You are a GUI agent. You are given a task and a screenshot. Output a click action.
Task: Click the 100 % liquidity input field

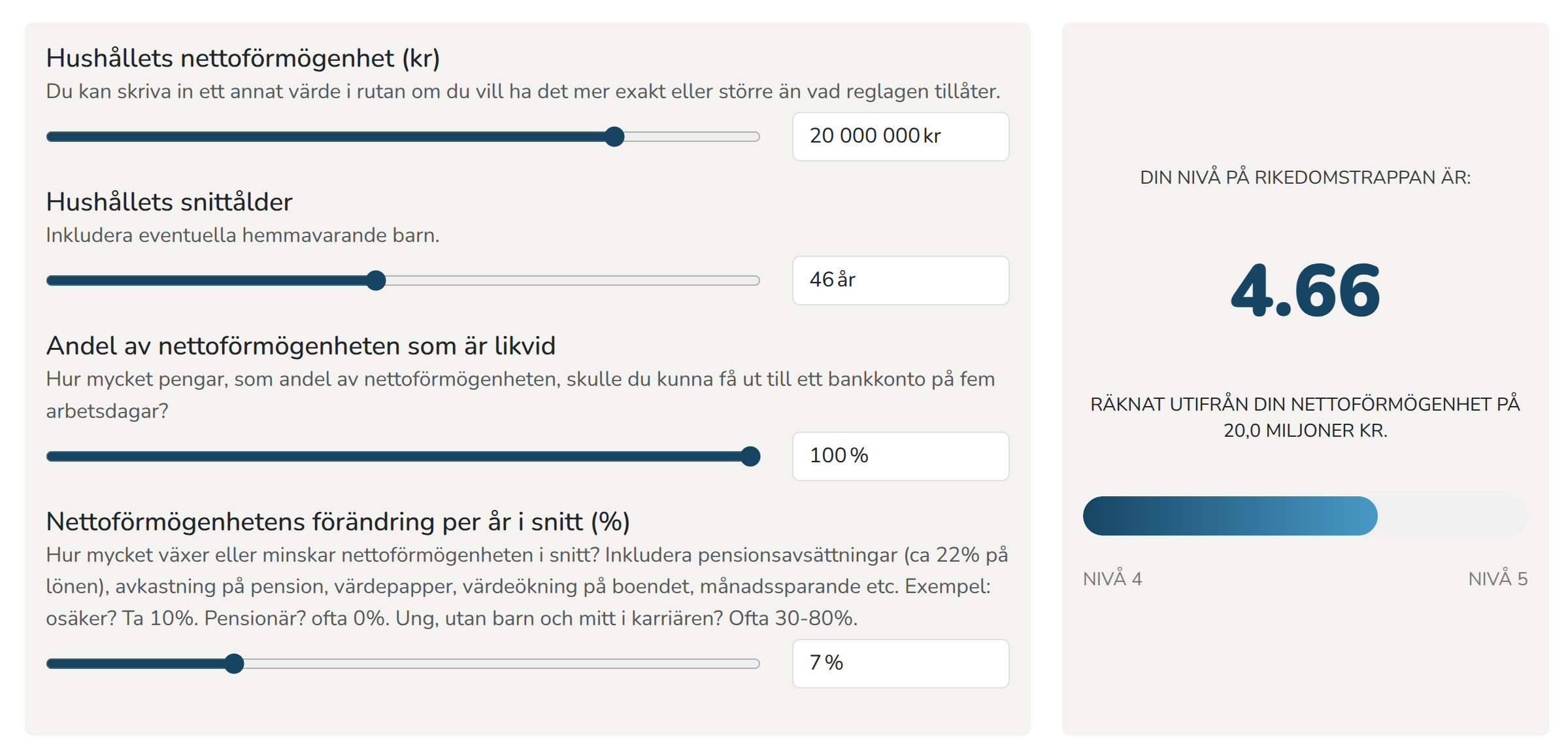point(899,456)
